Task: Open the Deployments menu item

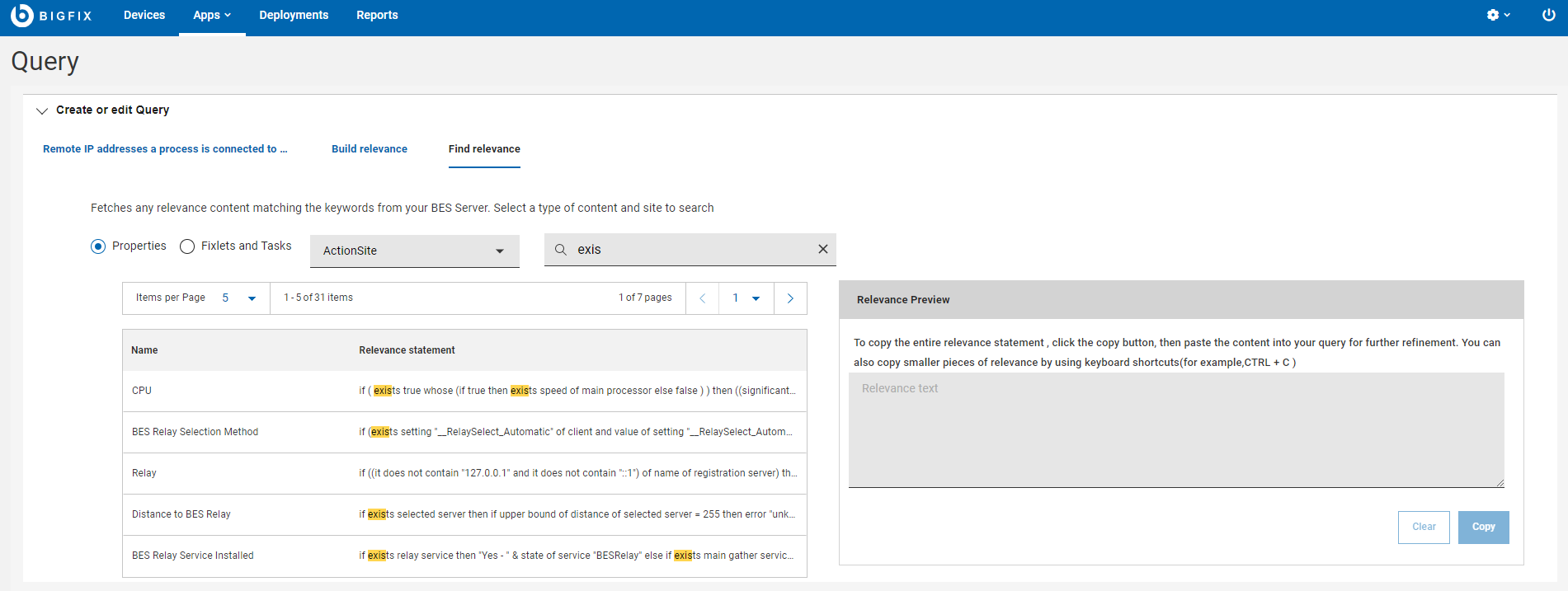Action: tap(294, 16)
